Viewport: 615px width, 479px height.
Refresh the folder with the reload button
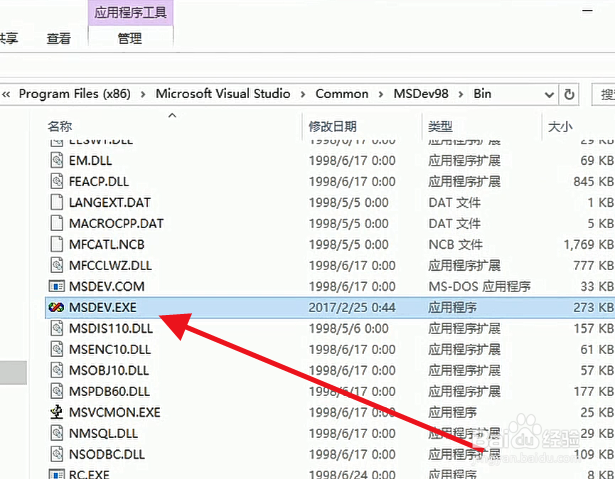[569, 94]
